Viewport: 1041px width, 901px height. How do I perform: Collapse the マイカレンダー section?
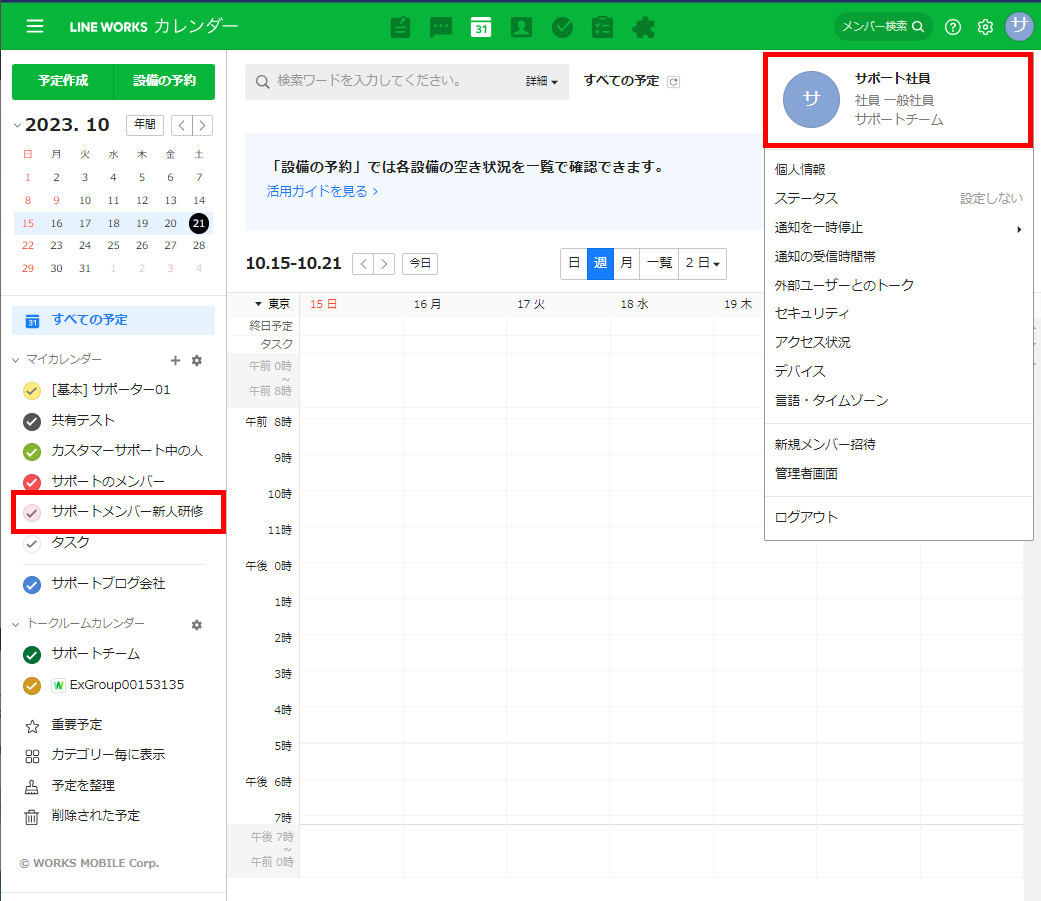(16, 360)
